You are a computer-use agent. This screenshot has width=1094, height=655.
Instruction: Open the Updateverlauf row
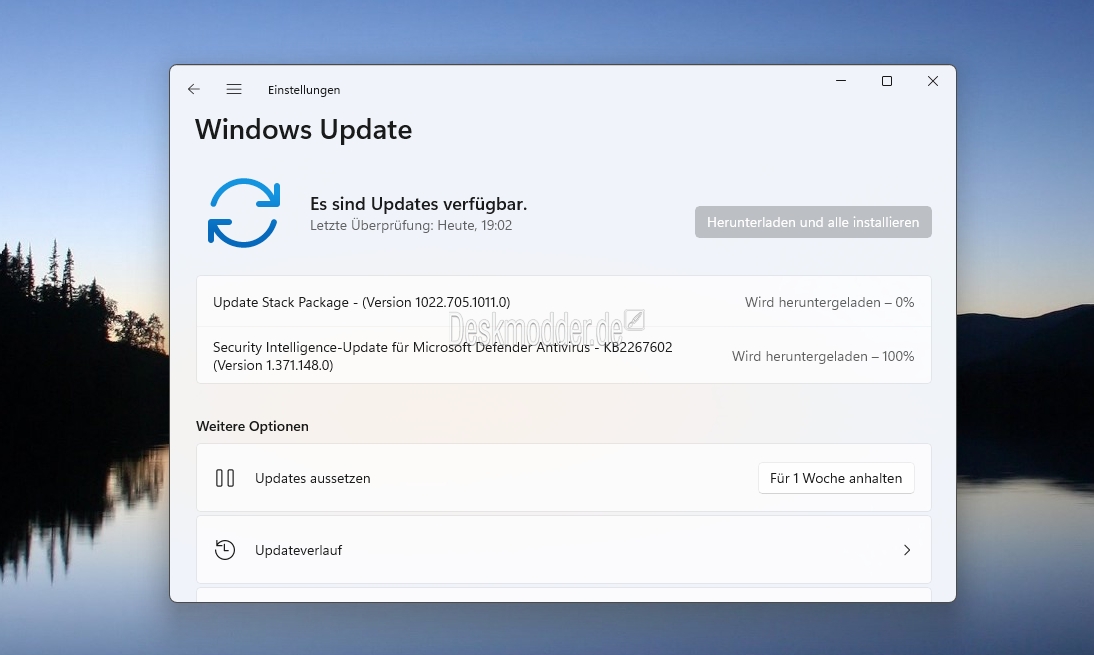point(564,550)
